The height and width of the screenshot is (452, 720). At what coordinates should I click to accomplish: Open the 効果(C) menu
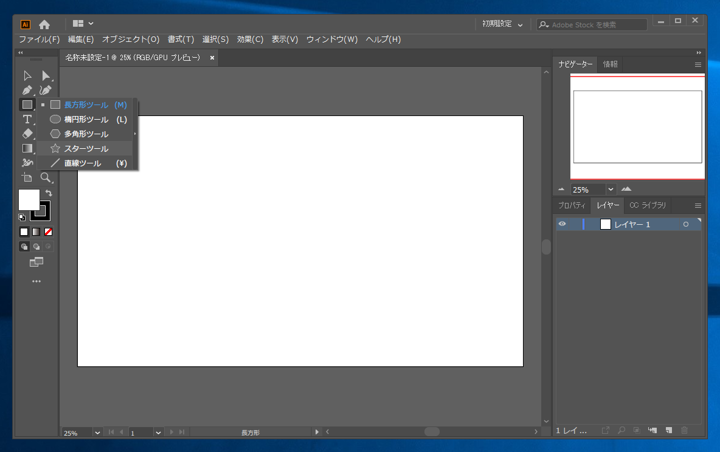[250, 40]
